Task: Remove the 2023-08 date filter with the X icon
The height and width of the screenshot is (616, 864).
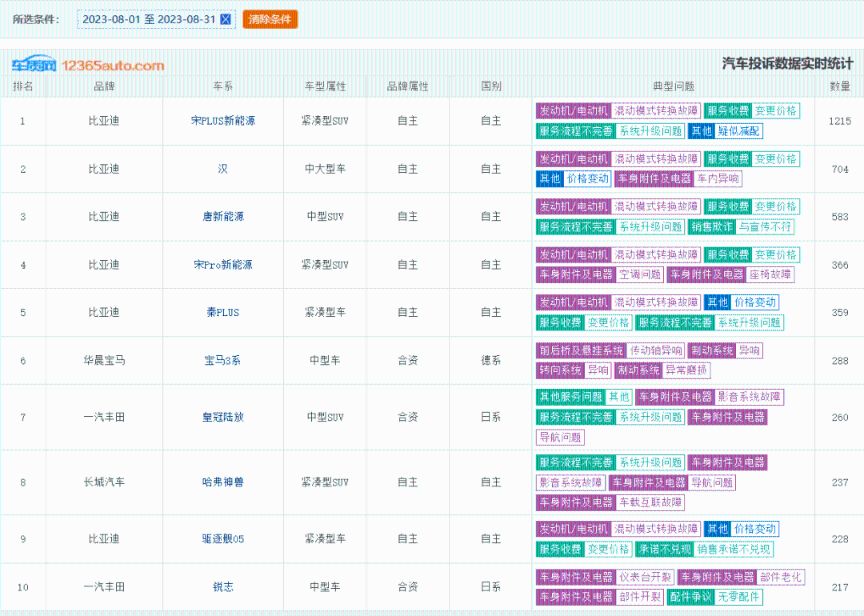Action: click(225, 19)
